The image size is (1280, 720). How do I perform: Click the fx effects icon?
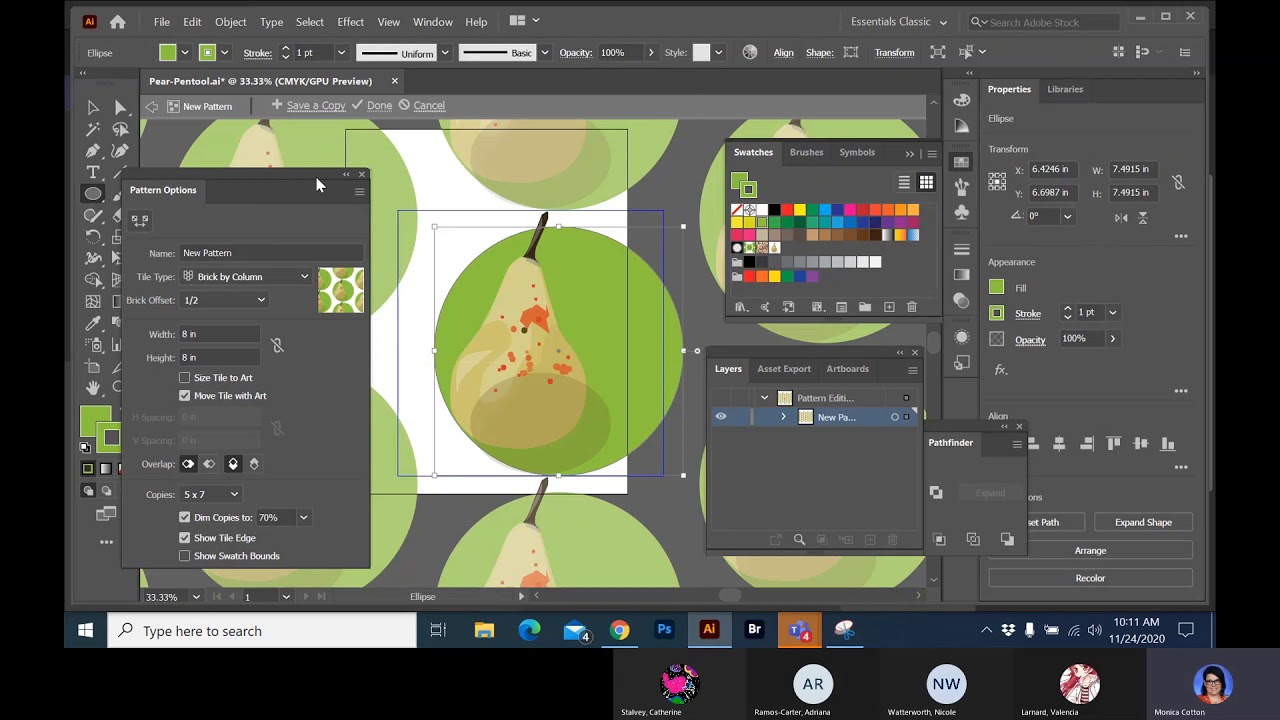point(1000,370)
